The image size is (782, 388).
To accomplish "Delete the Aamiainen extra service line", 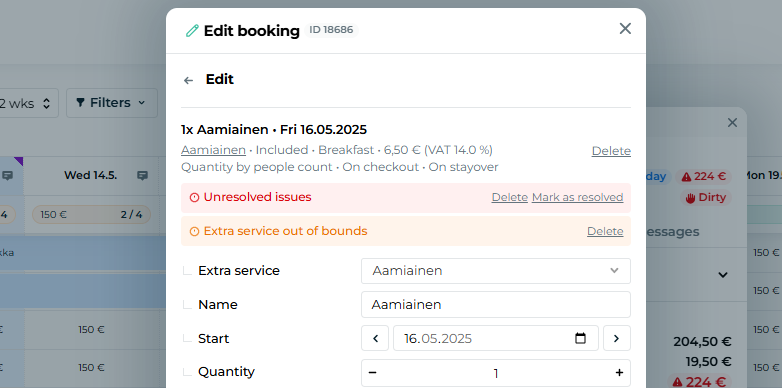I will pos(611,151).
